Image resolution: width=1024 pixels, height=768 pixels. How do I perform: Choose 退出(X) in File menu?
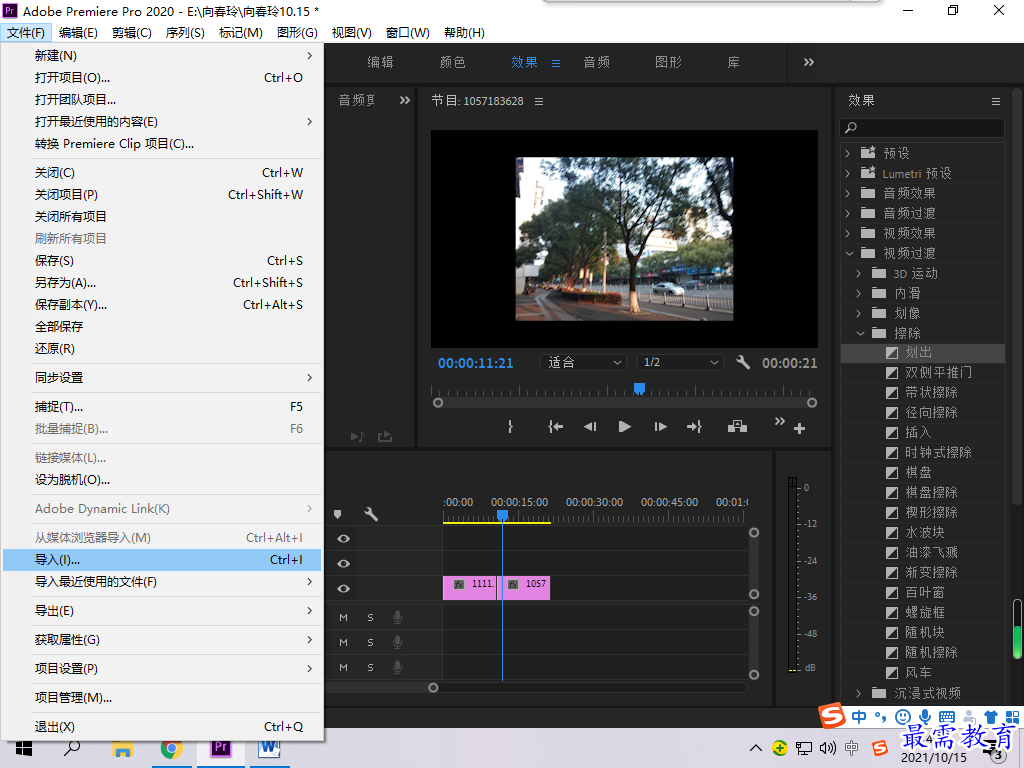[x=162, y=727]
